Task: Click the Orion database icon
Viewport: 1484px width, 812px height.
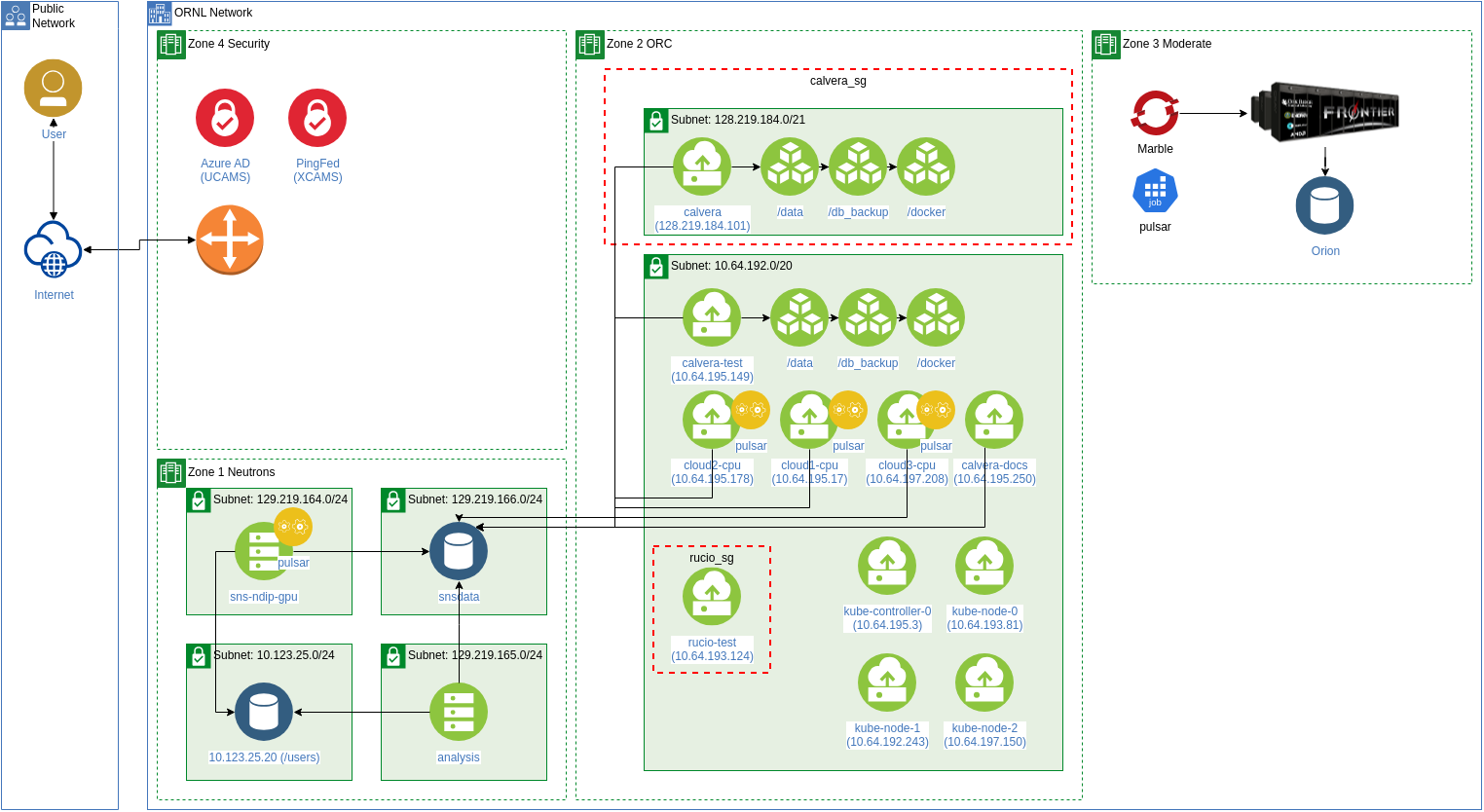Action: pyautogui.click(x=1324, y=206)
